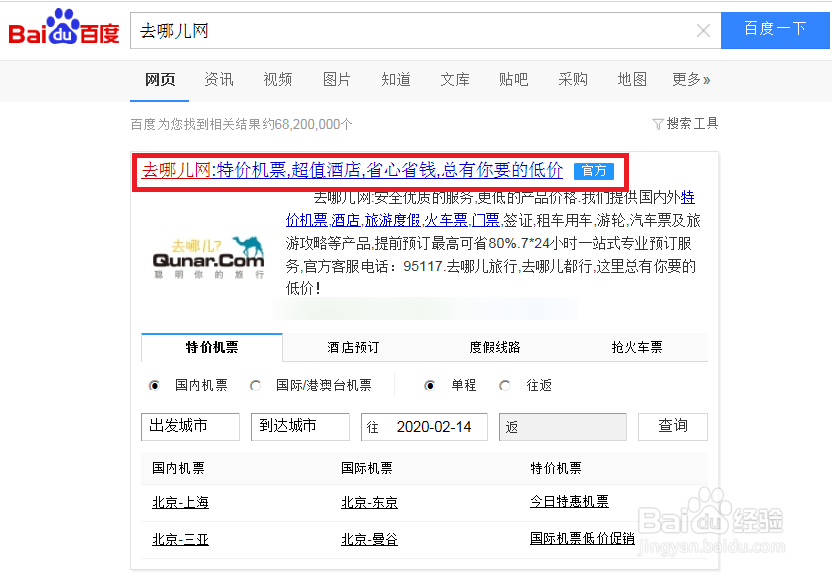Switch to the 网页 tab

point(160,80)
